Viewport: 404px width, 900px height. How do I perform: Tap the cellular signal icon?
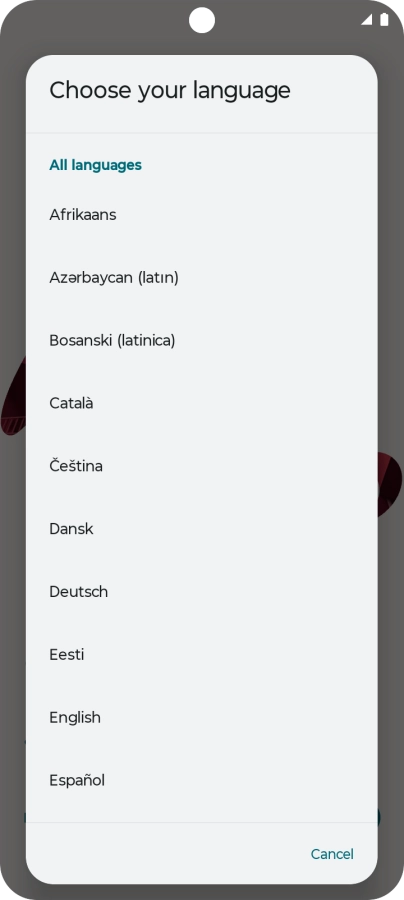click(367, 20)
